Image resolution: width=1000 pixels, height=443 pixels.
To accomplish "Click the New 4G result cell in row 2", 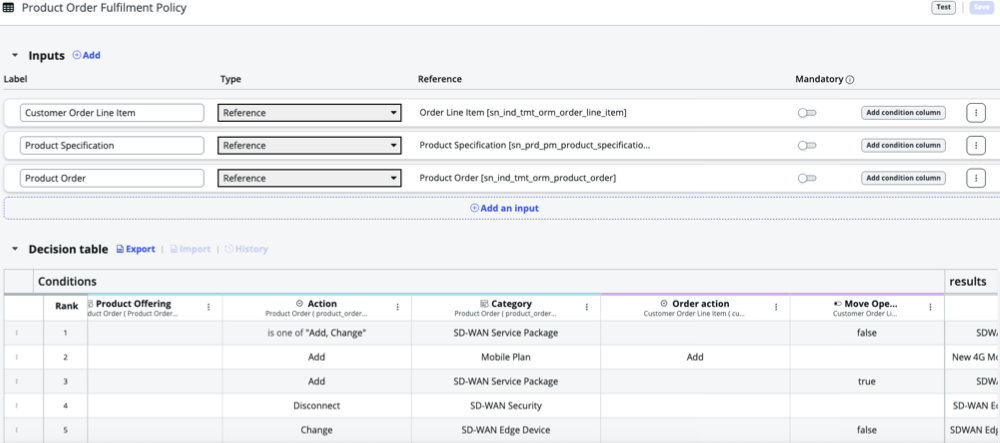I will 973,357.
